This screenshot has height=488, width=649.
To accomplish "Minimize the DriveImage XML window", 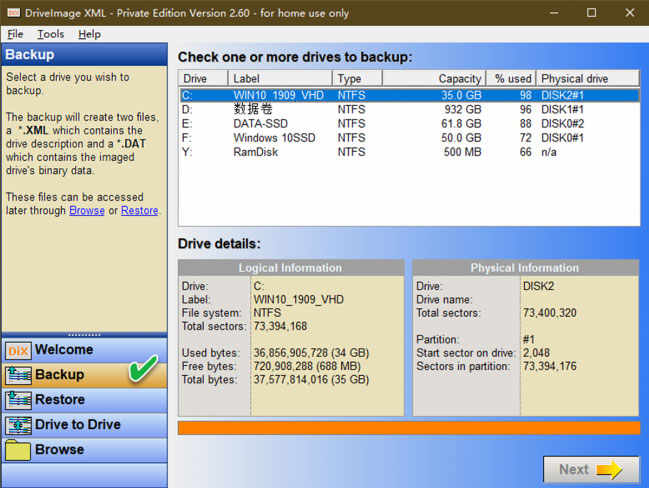I will coord(554,13).
